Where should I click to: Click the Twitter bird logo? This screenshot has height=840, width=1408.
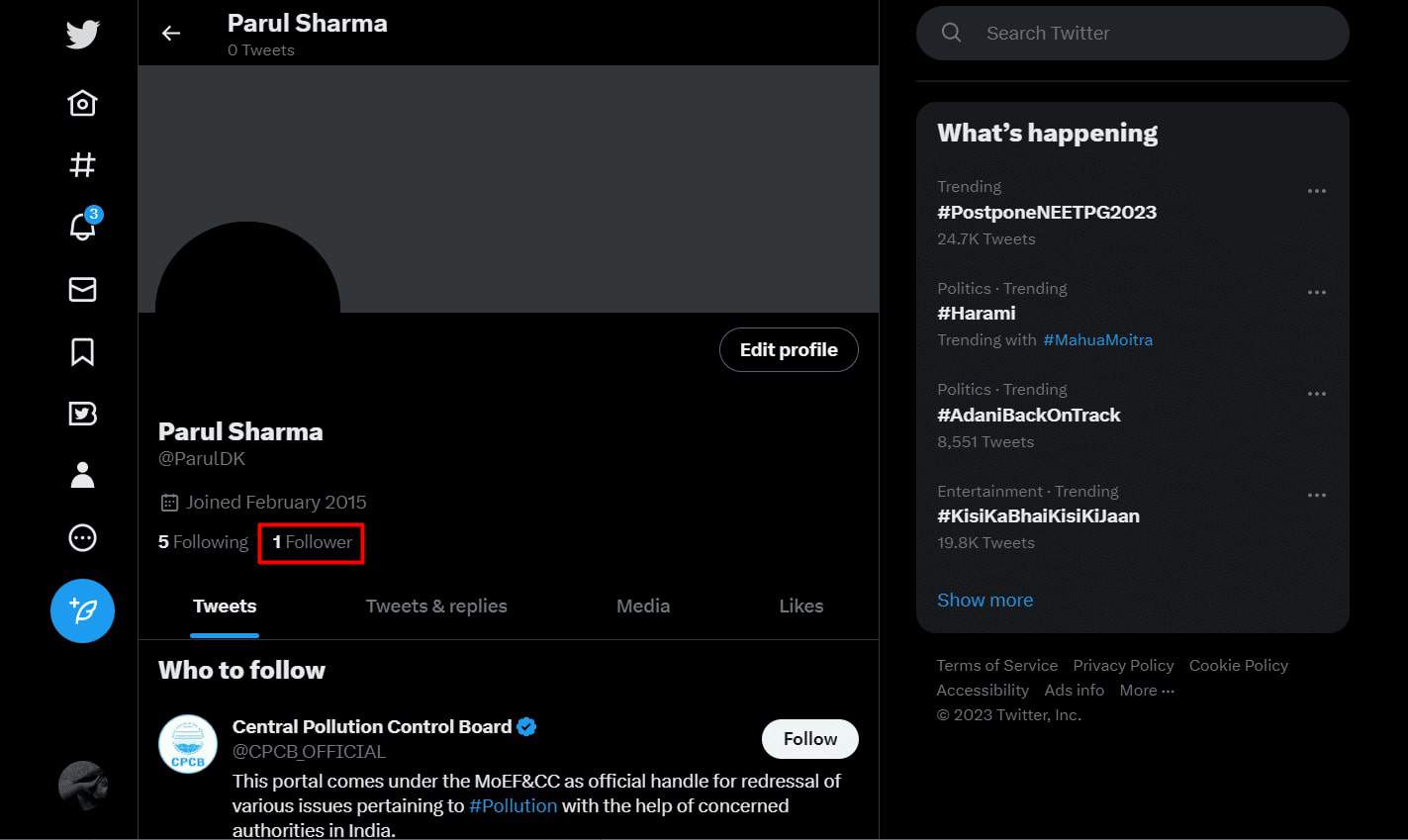[x=82, y=35]
